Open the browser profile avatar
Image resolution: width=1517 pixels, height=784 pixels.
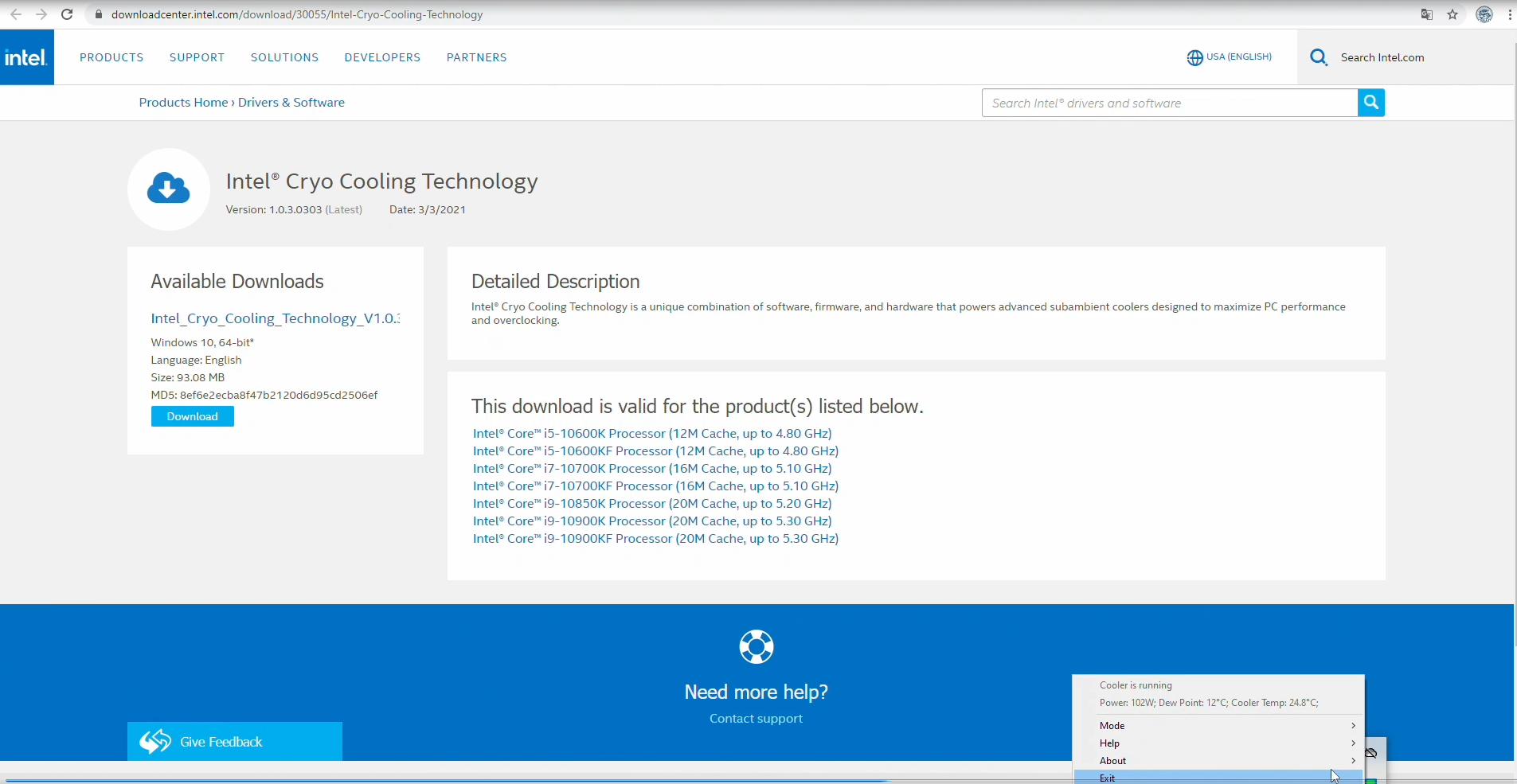(1484, 14)
